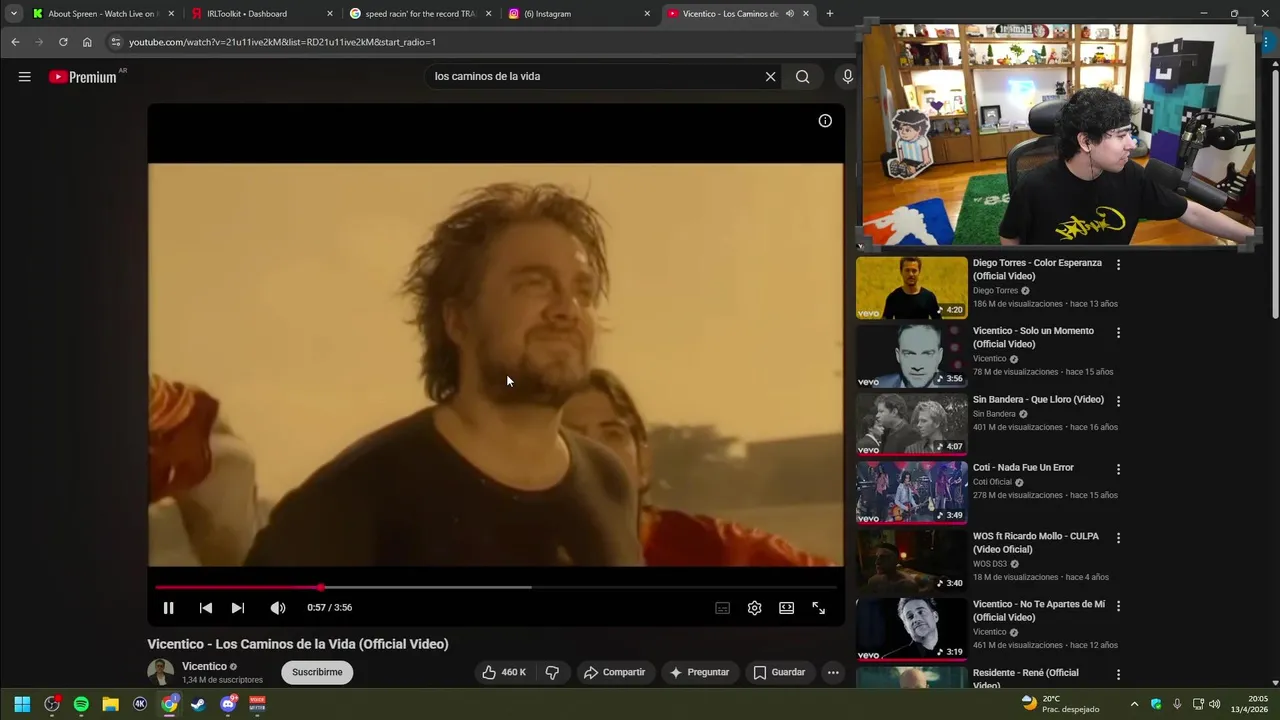Mute the video player volume
1280x720 pixels.
point(277,608)
